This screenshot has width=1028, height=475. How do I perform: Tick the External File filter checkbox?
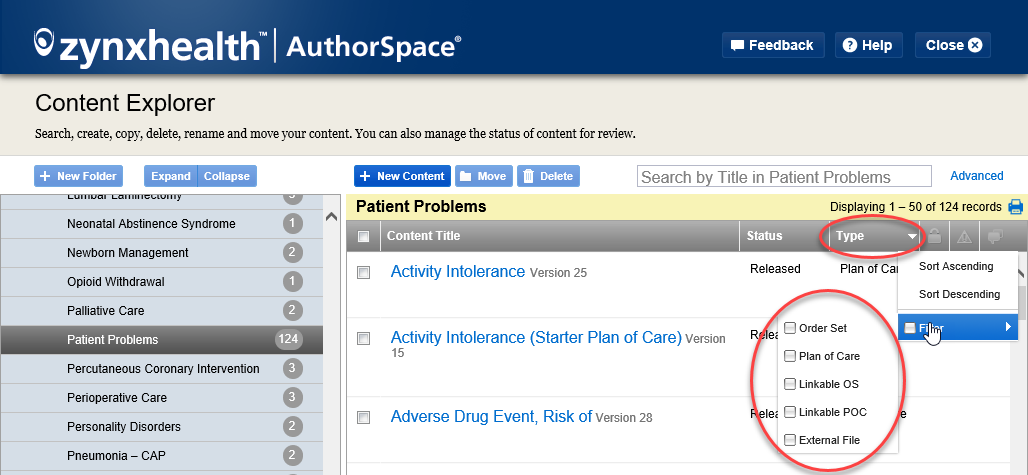[791, 440]
